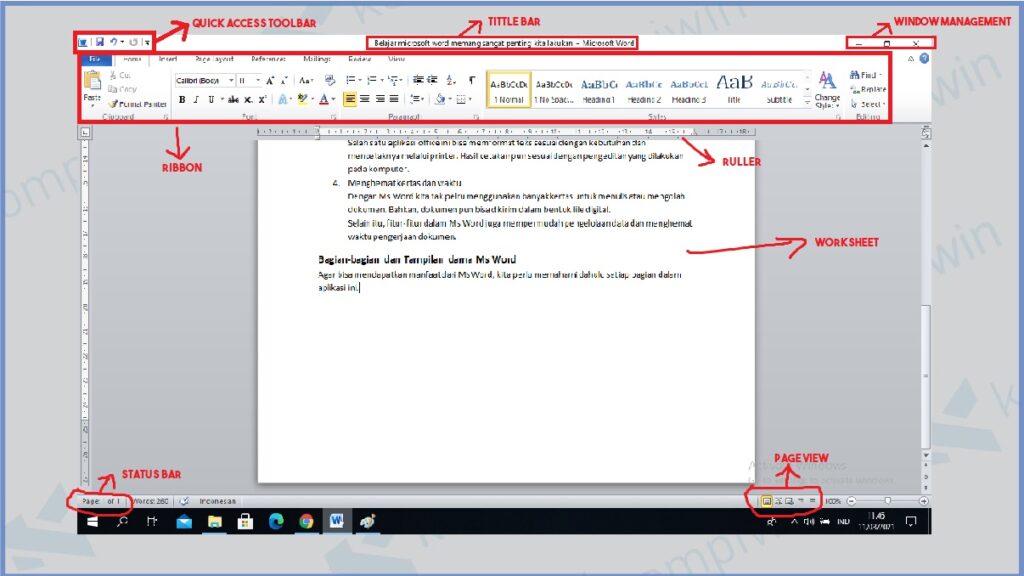This screenshot has height=576, width=1024.
Task: Expand the Styles gallery more arrow
Action: click(808, 103)
